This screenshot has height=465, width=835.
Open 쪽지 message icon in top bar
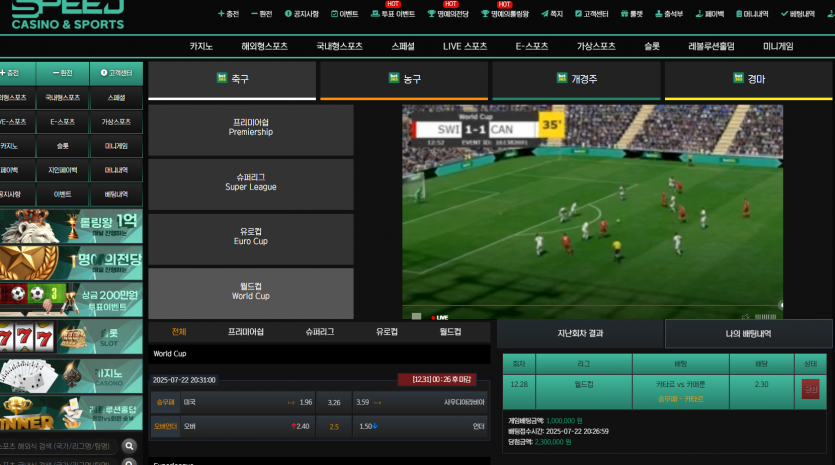545,14
